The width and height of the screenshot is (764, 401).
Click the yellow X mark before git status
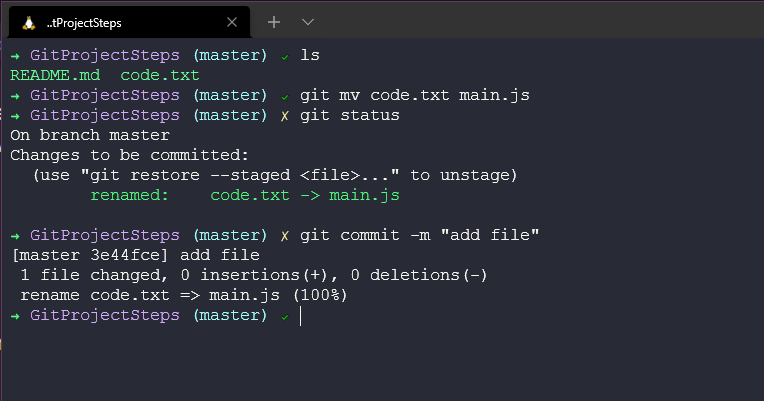point(285,115)
